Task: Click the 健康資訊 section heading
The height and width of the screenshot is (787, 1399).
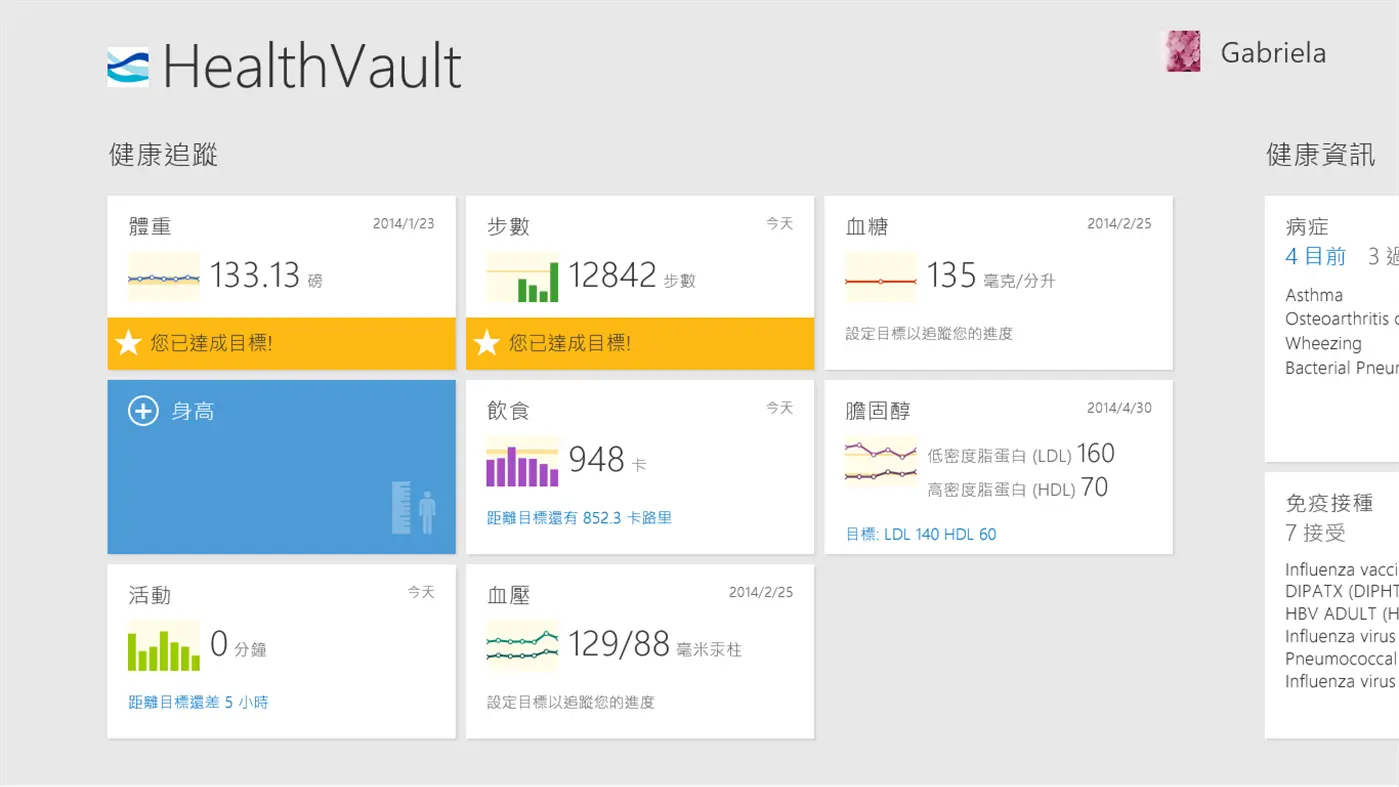Action: (x=1321, y=155)
